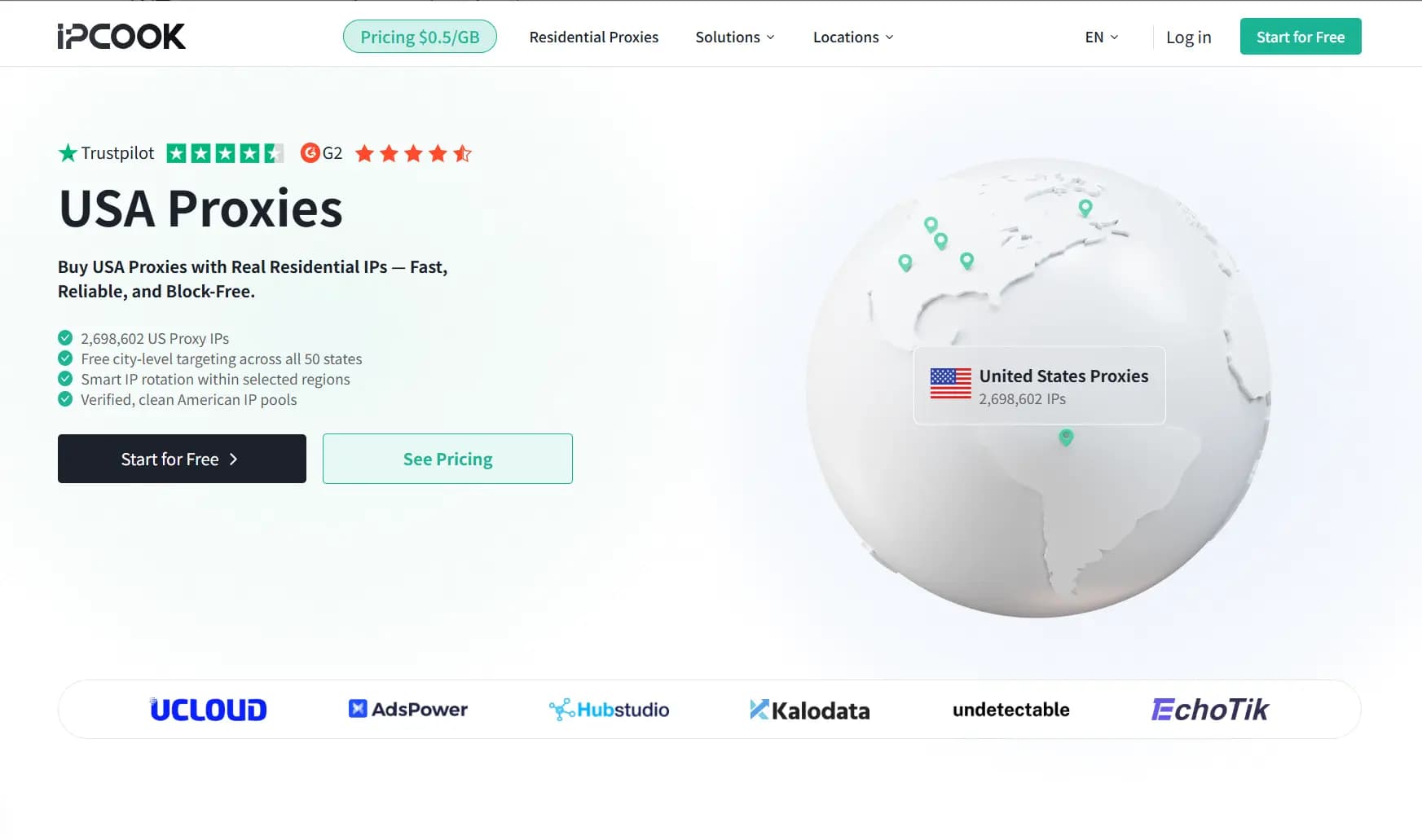
Task: Click the Trustpilot star rating badge
Action: pyautogui.click(x=225, y=153)
